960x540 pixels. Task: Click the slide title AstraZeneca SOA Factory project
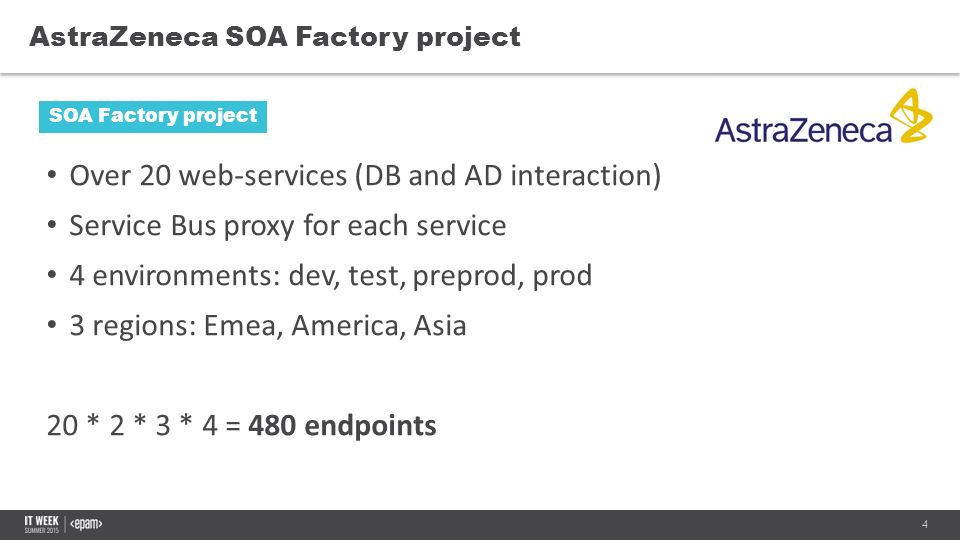(x=275, y=37)
